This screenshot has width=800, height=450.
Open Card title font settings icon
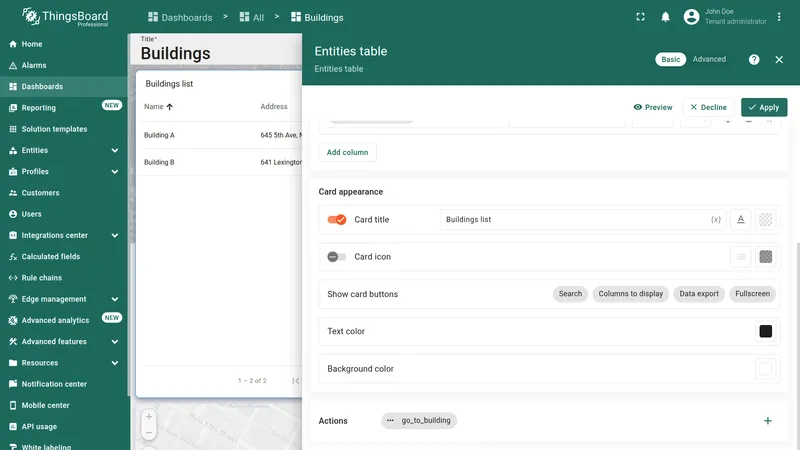tap(741, 219)
